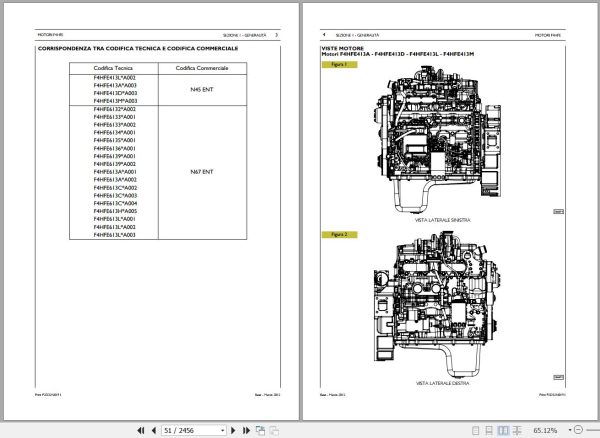This screenshot has height=438, width=600.
Task: Click the N45 ENT cell
Action: pos(202,90)
